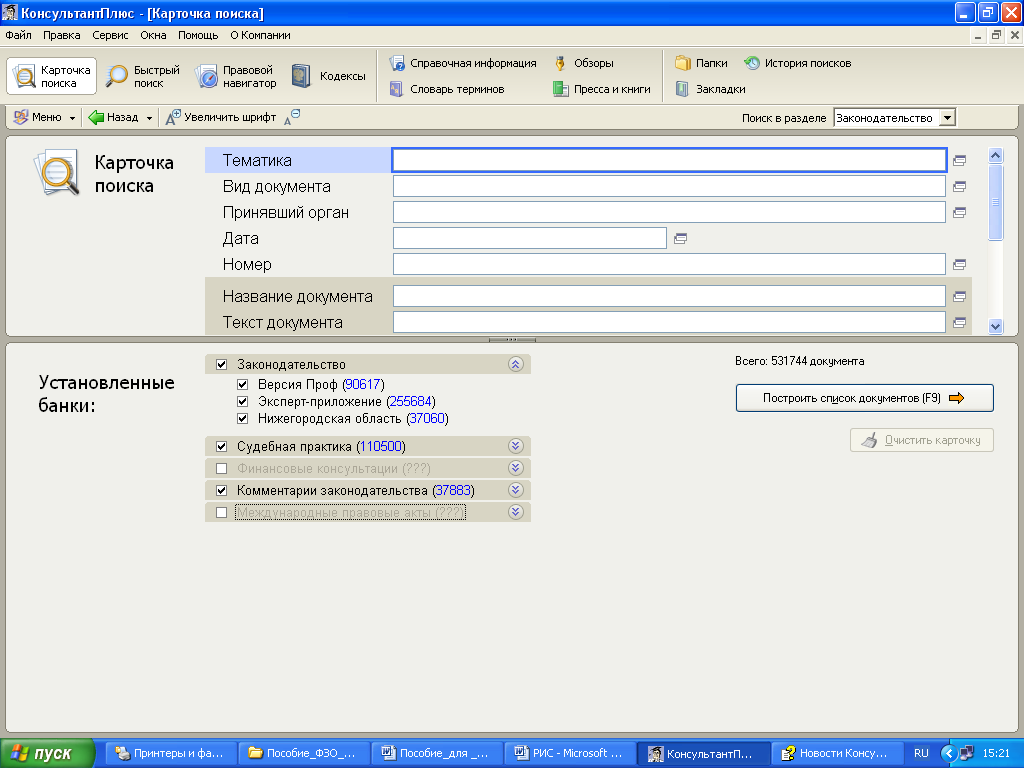The height and width of the screenshot is (768, 1024).
Task: Click search card scroll down arrow
Action: coord(996,327)
